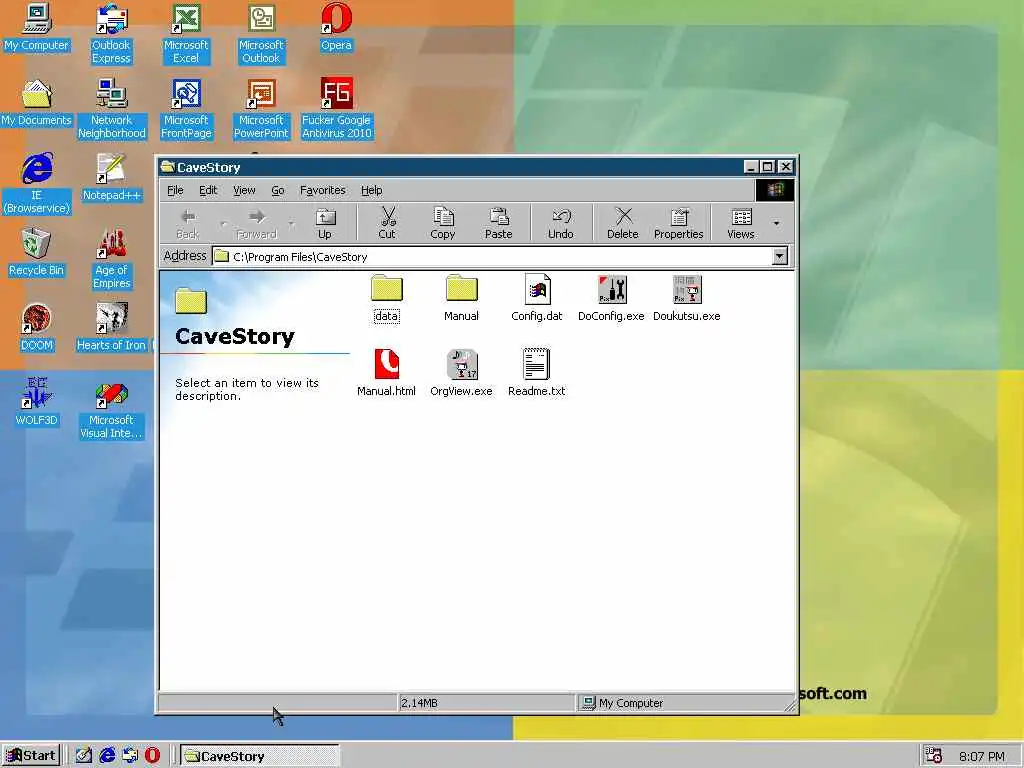Select Outlook Express desktop icon
The height and width of the screenshot is (768, 1024).
pyautogui.click(x=111, y=34)
